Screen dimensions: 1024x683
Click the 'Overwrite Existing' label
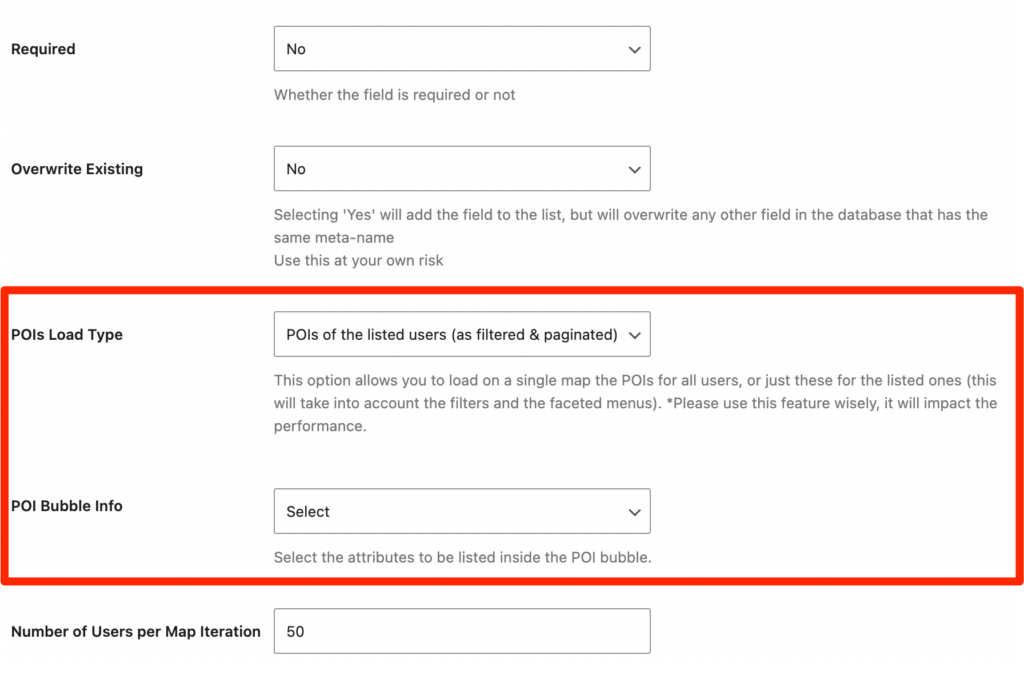(77, 169)
